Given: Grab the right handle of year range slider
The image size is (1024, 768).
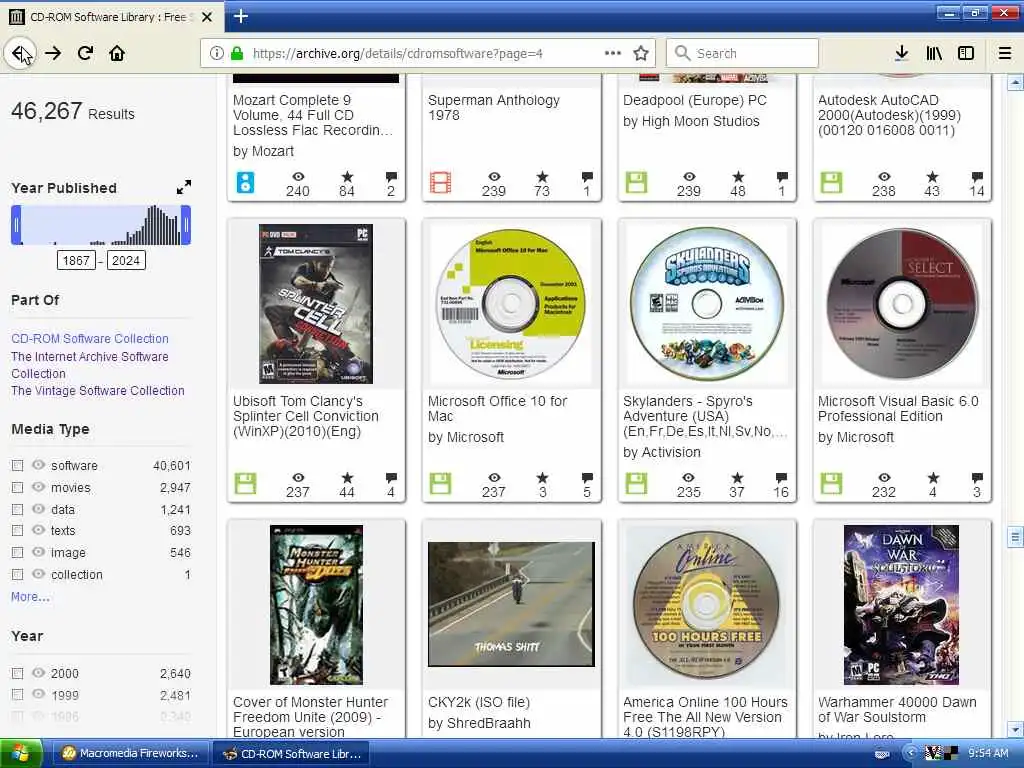Looking at the screenshot, I should coord(186,225).
